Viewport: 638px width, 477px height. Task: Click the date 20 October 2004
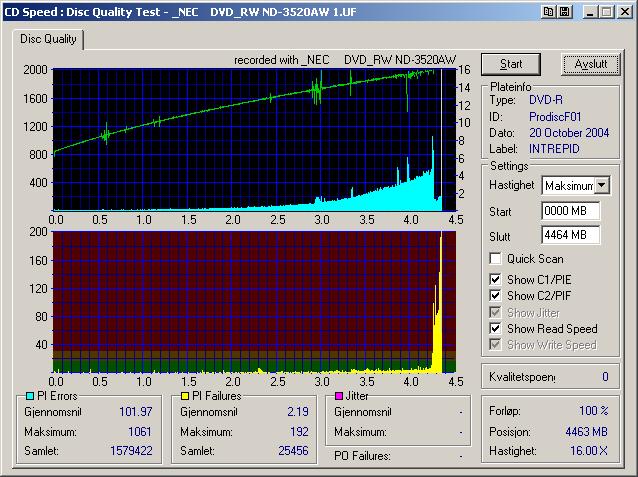click(x=569, y=133)
